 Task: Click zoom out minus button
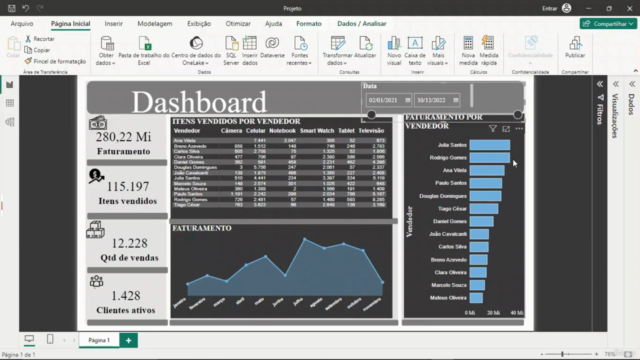coord(542,354)
